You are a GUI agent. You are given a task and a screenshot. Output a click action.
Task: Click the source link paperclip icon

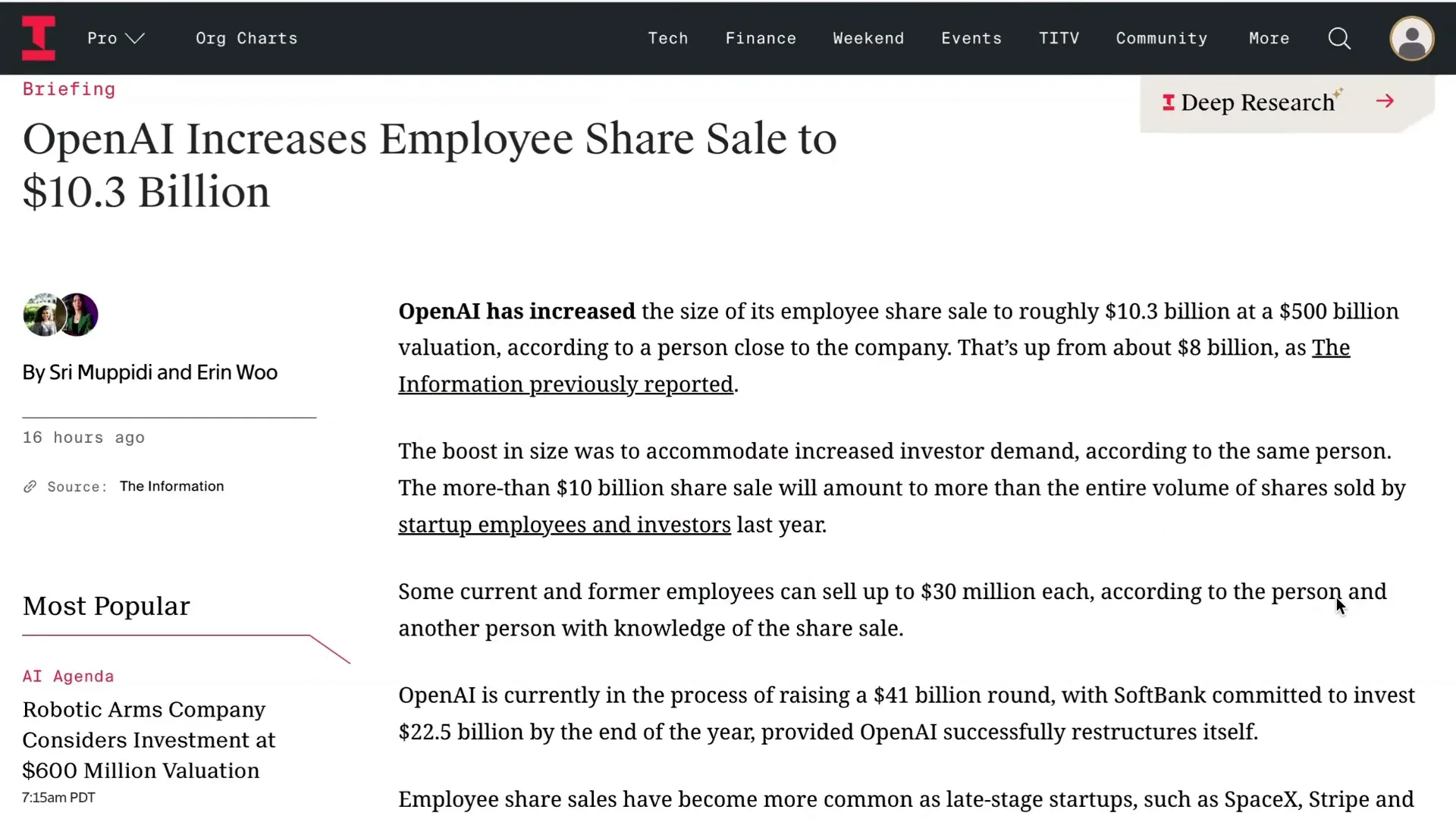click(30, 486)
